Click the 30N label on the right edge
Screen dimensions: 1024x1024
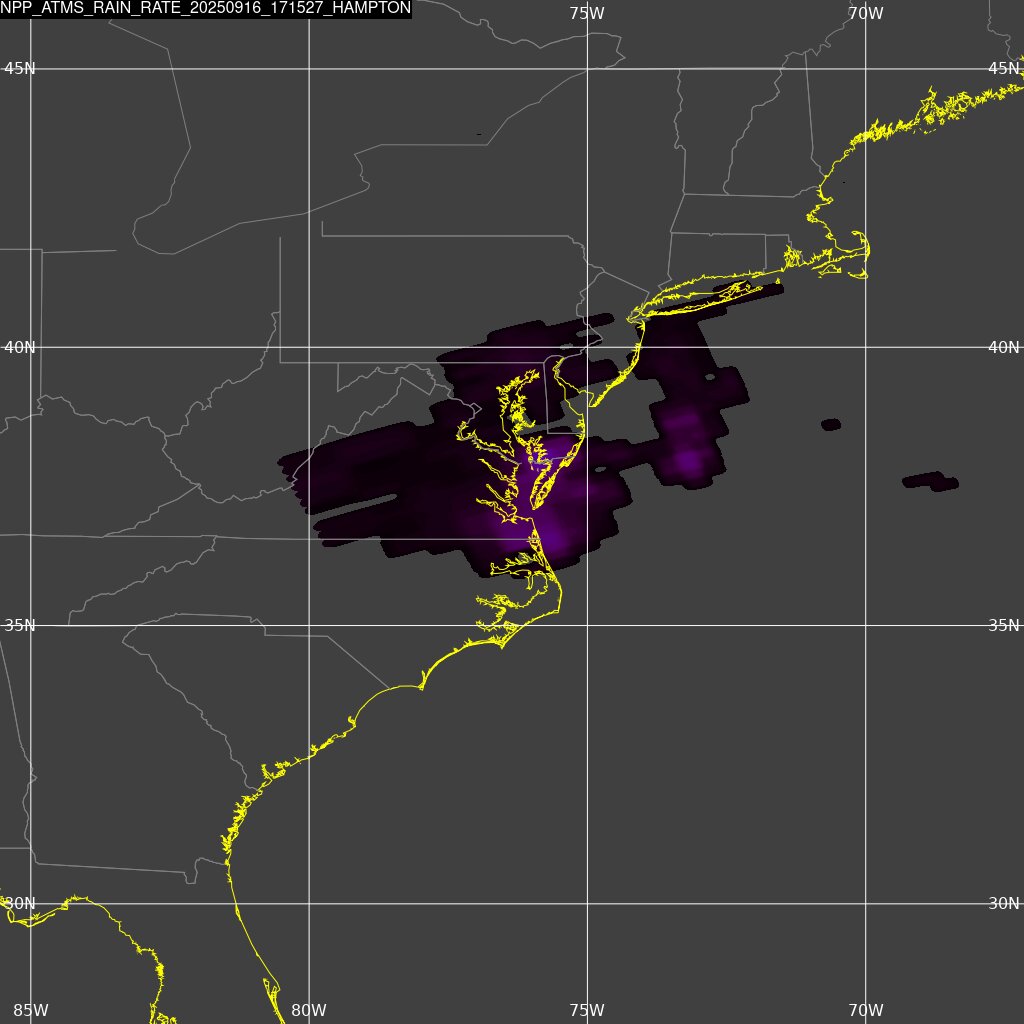point(1004,904)
